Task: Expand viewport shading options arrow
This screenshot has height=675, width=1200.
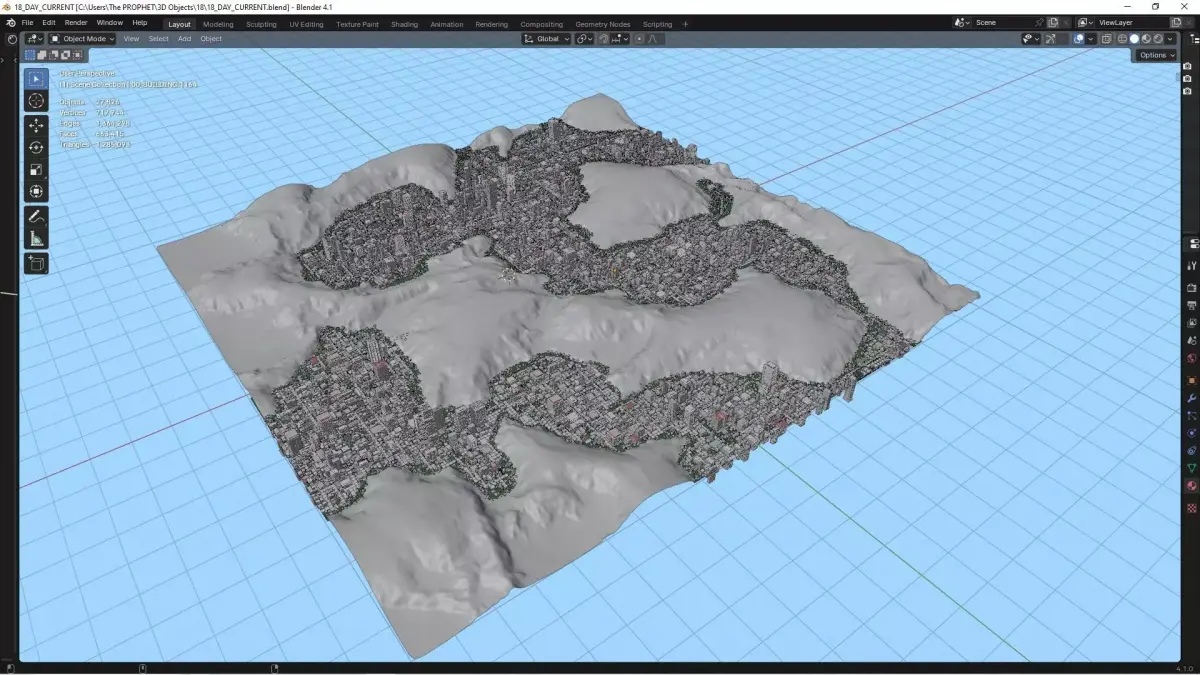Action: click(x=1170, y=39)
